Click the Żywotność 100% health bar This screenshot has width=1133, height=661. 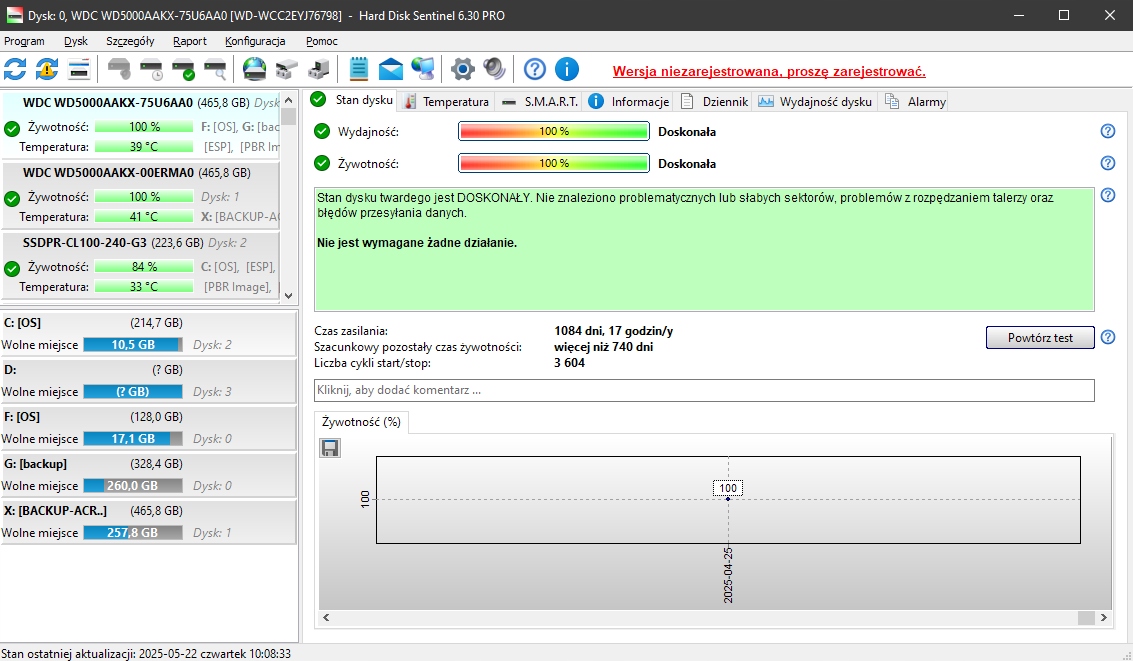(554, 163)
